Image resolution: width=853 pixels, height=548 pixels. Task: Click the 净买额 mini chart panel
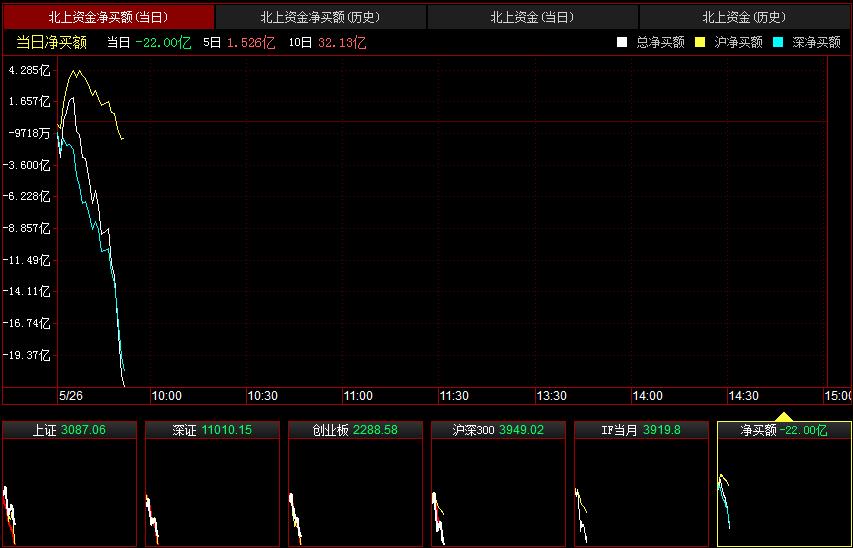784,484
